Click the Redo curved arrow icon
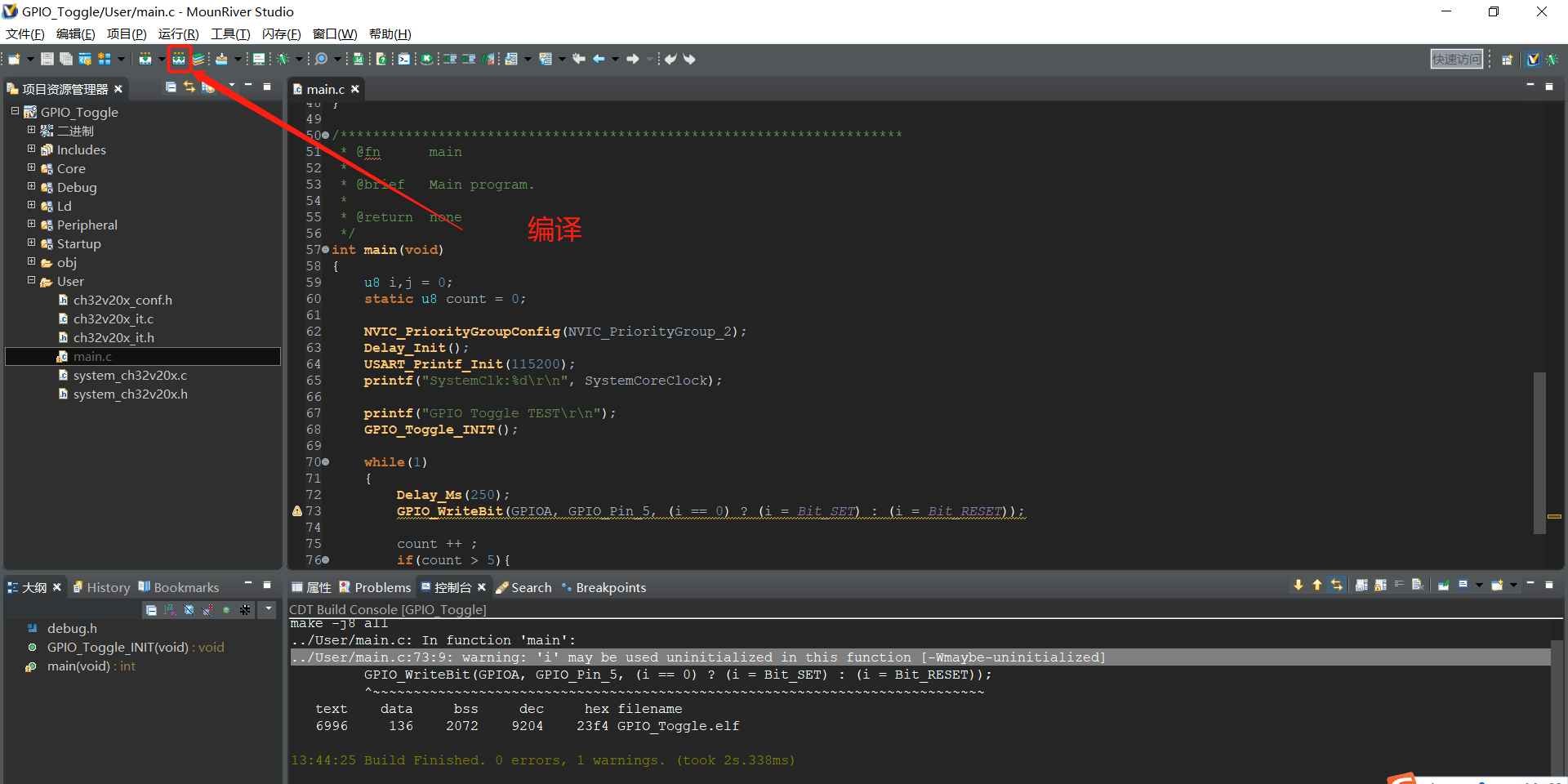 pos(689,59)
